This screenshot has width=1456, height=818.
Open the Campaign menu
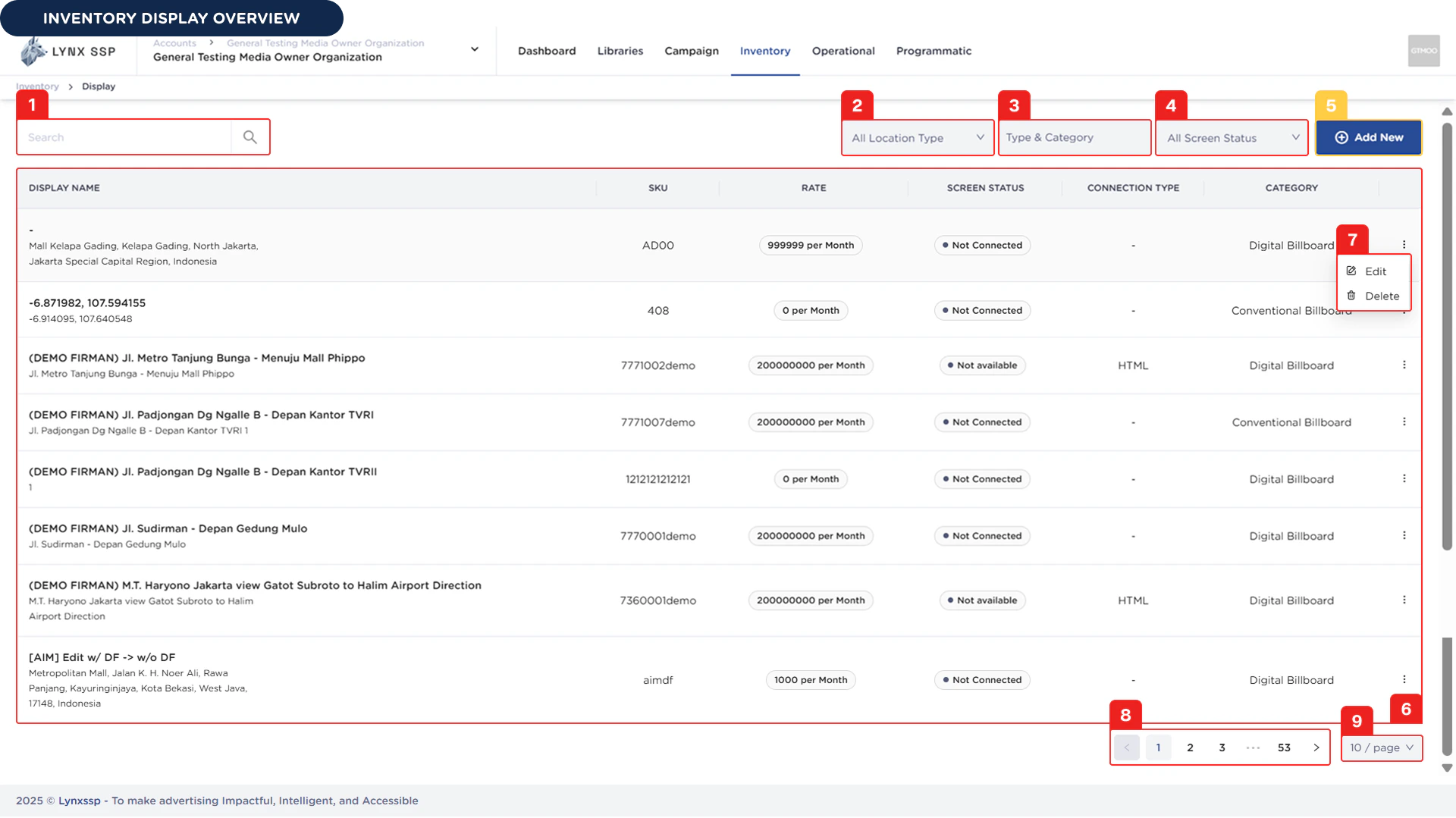coord(692,51)
